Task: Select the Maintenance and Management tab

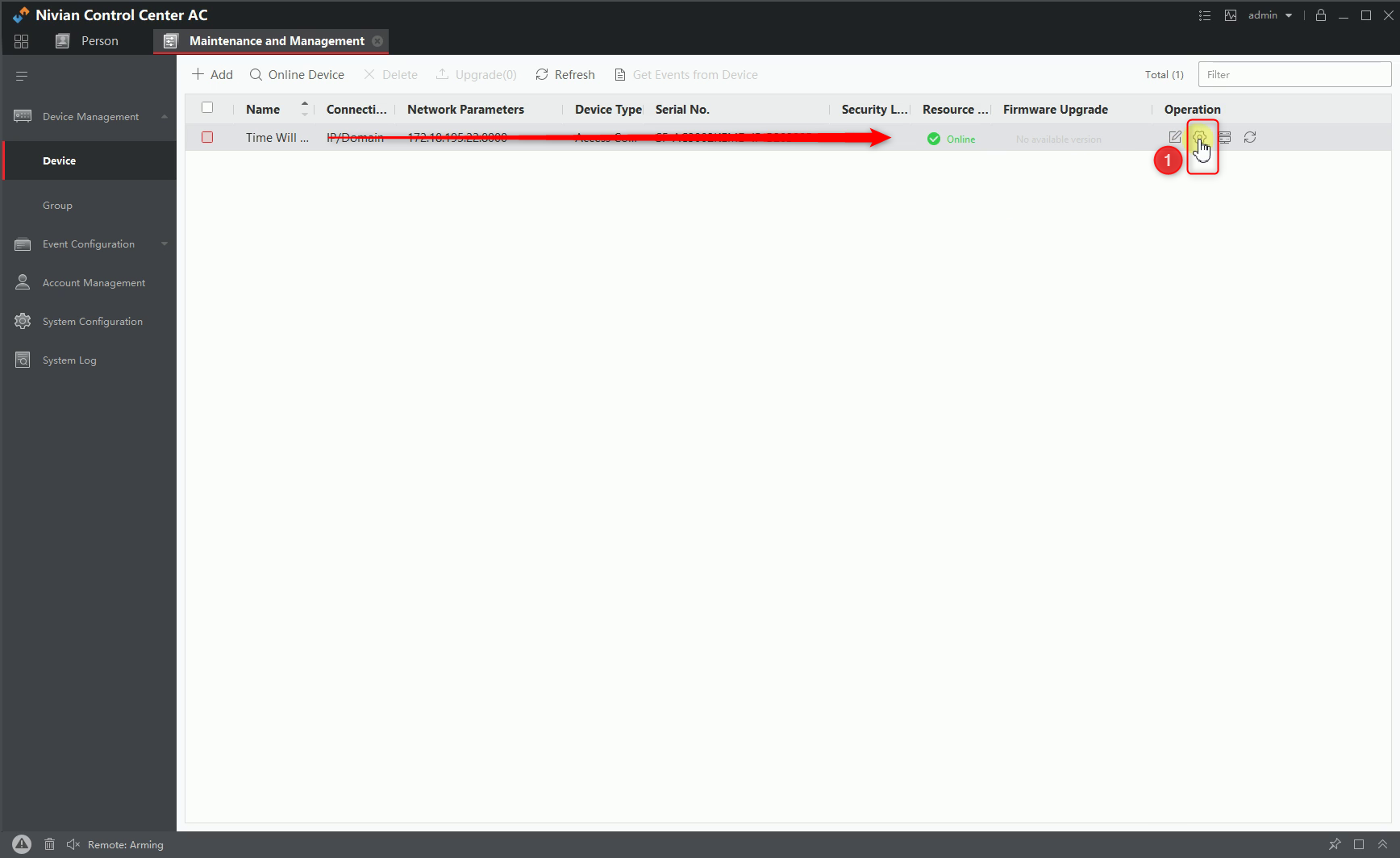Action: [x=271, y=41]
